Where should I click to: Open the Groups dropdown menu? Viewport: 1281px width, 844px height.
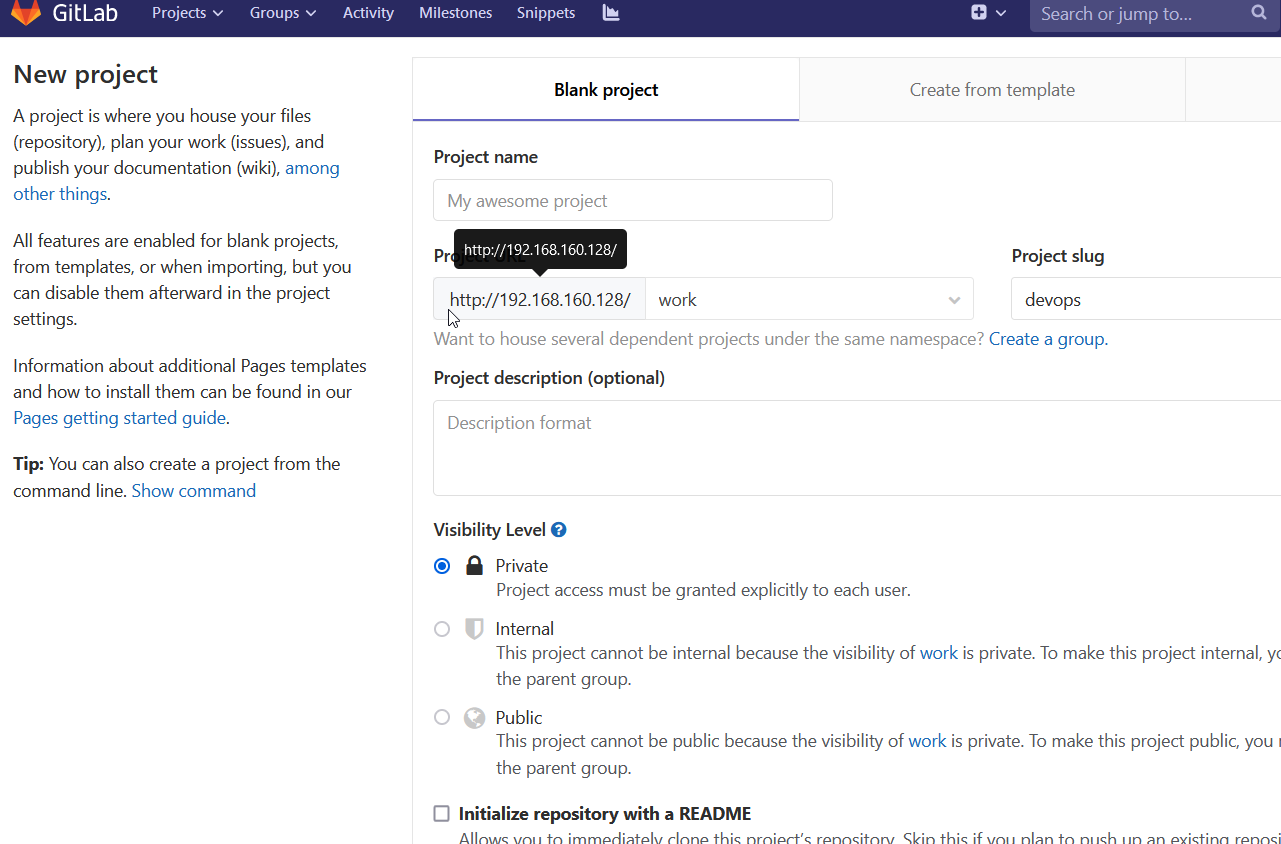click(x=283, y=13)
